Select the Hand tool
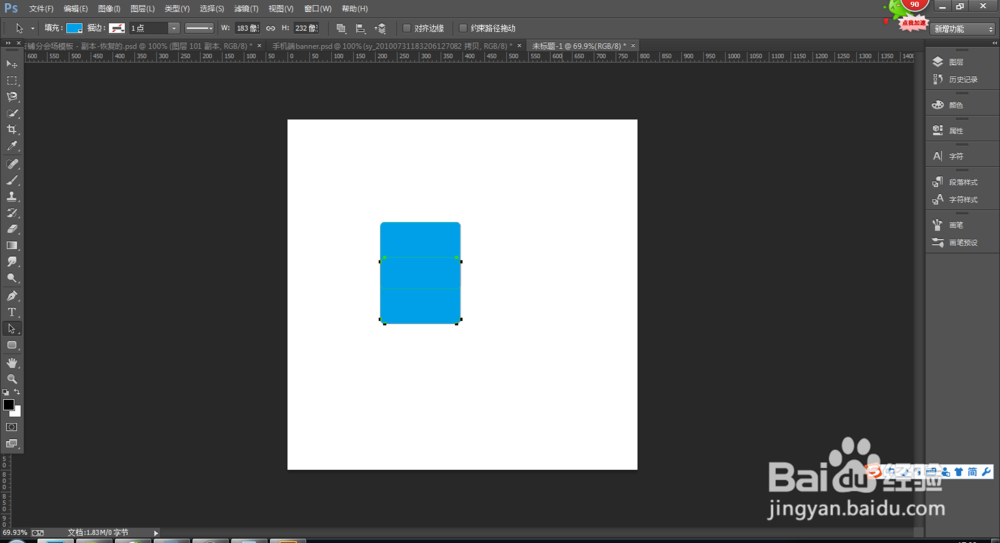The width and height of the screenshot is (1000, 543). [12, 363]
